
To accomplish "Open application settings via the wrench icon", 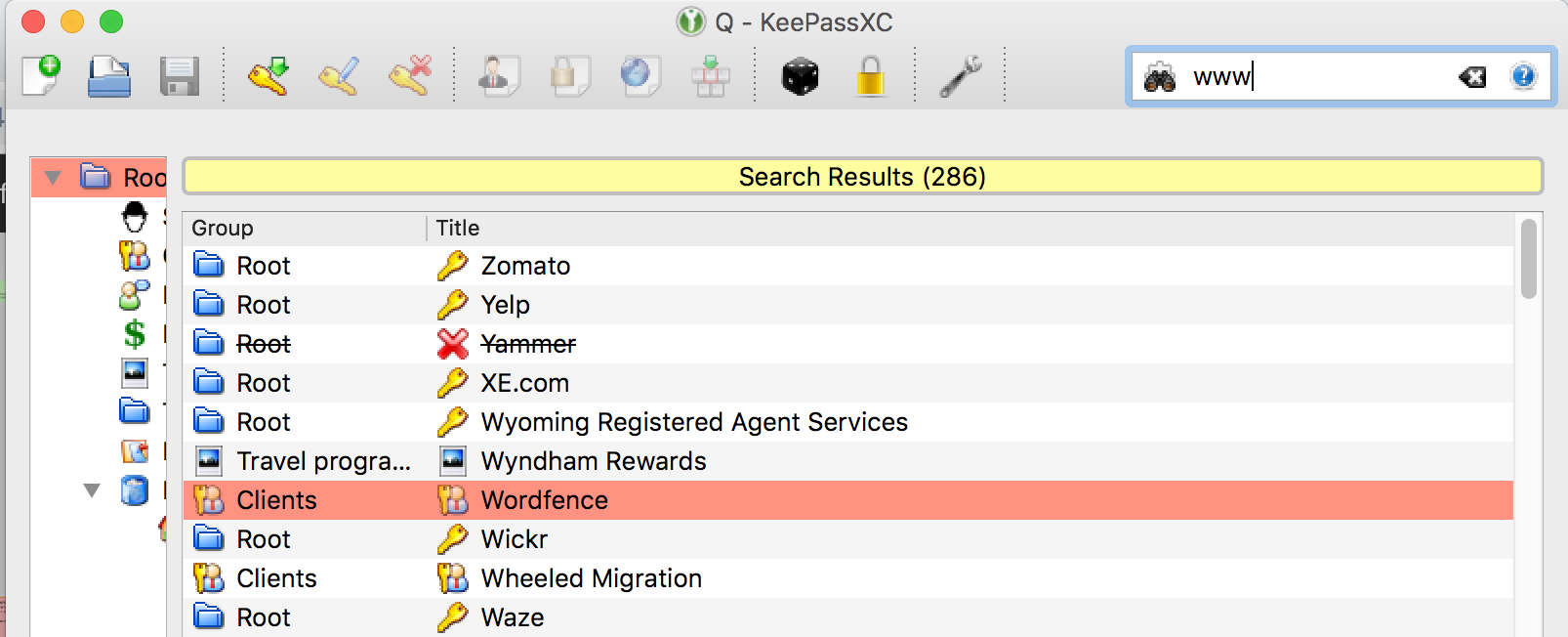I will [962, 76].
